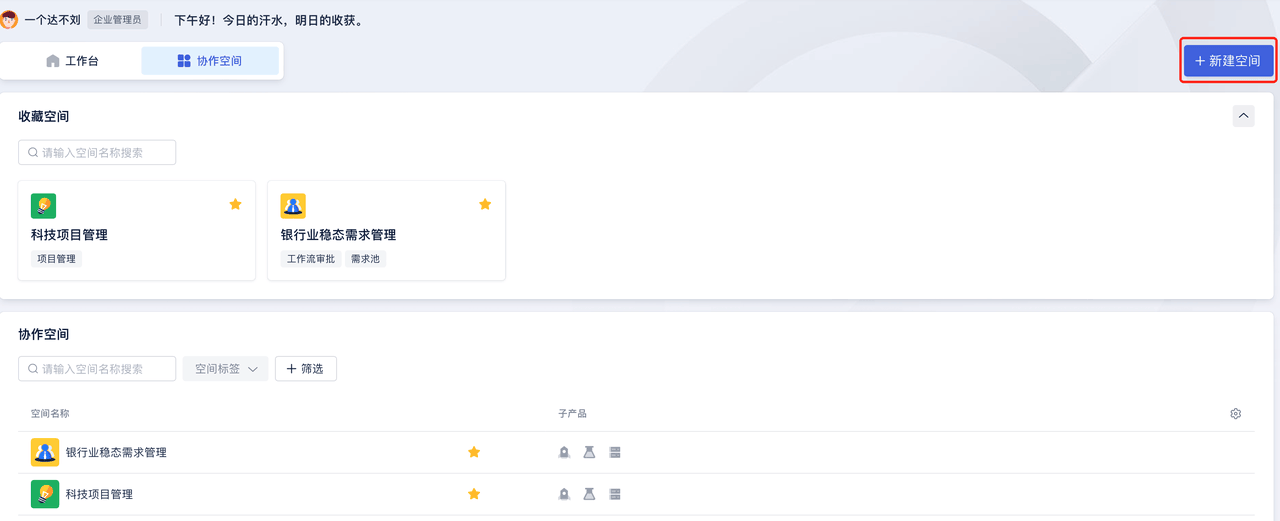
Task: Switch to the 协作空间 tab
Action: 210,61
